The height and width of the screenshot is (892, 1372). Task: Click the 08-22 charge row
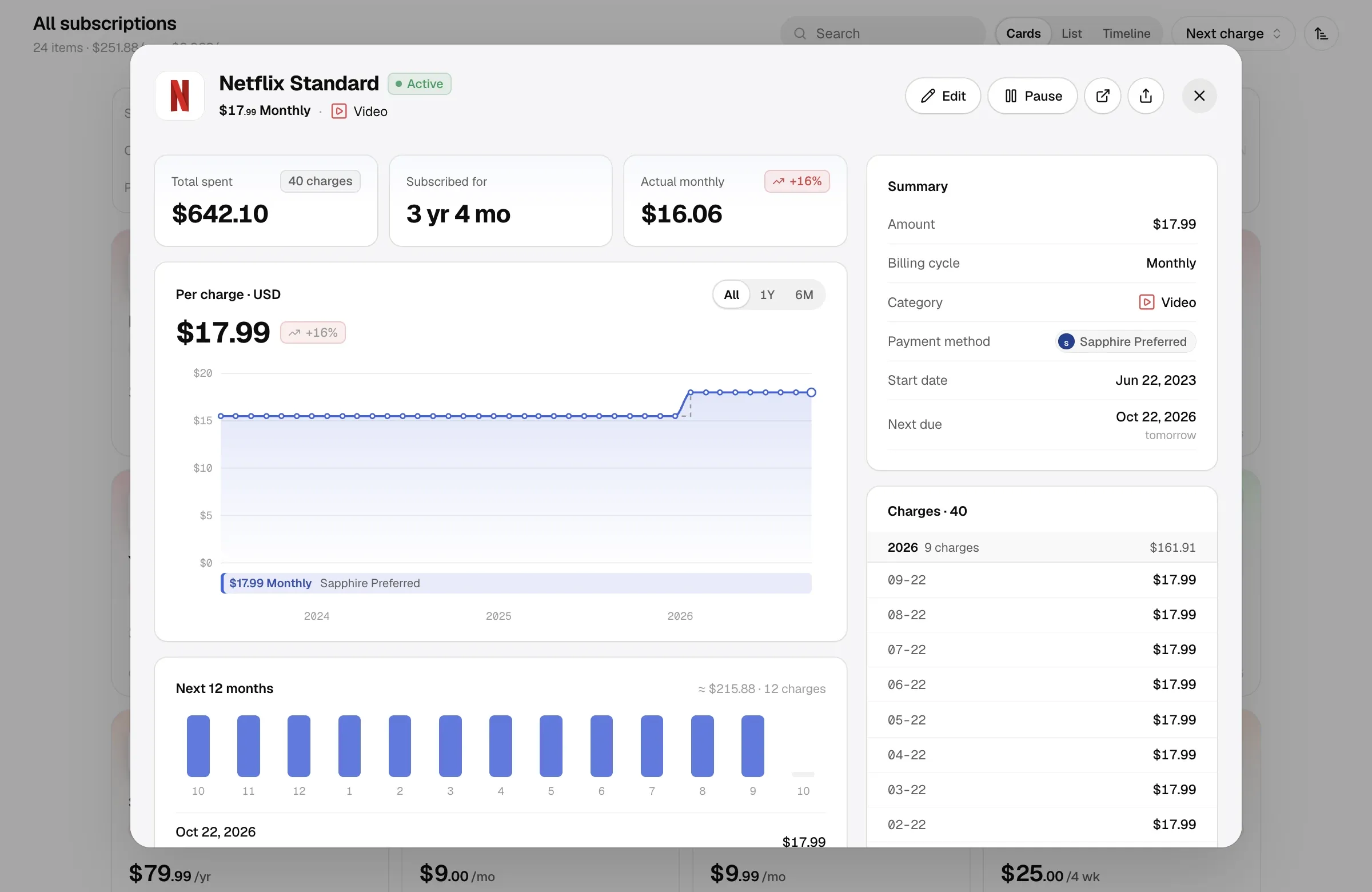pyautogui.click(x=1042, y=615)
